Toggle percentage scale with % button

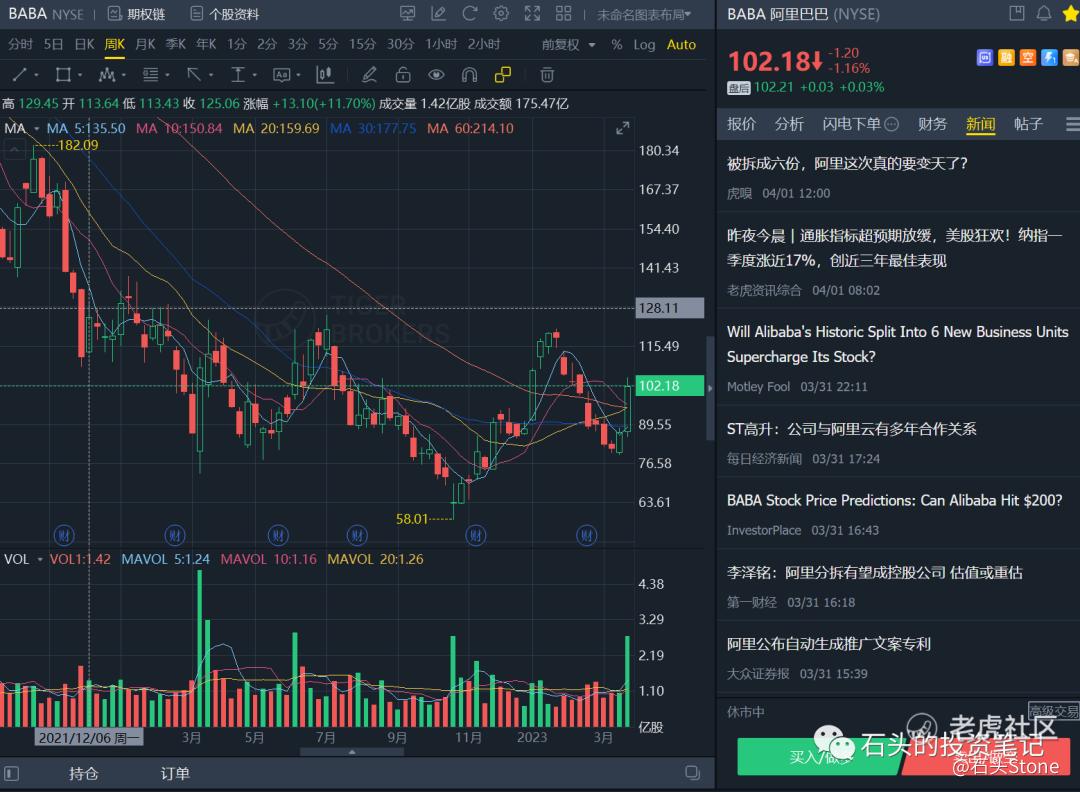point(616,45)
